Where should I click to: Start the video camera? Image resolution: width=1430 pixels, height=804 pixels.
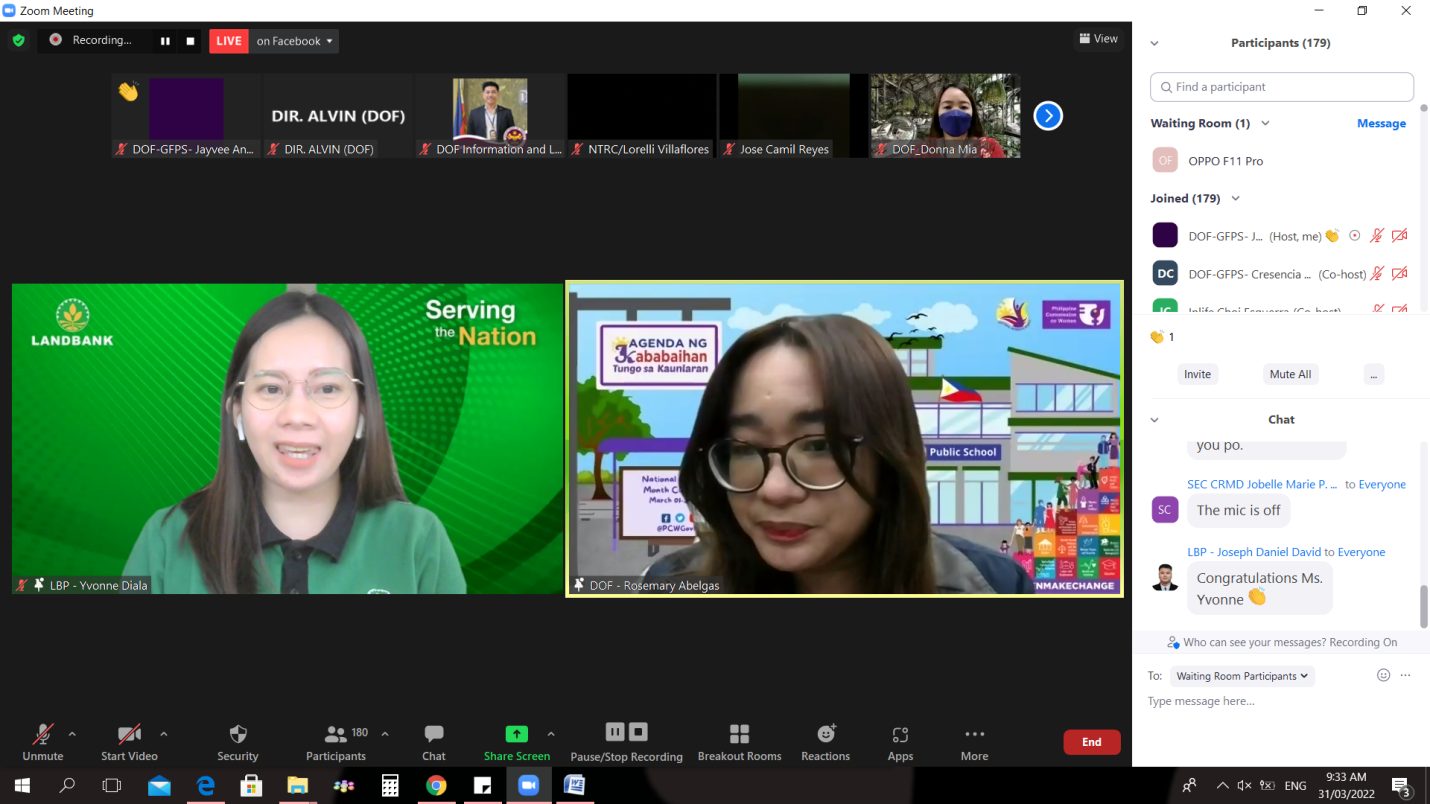[x=129, y=742]
